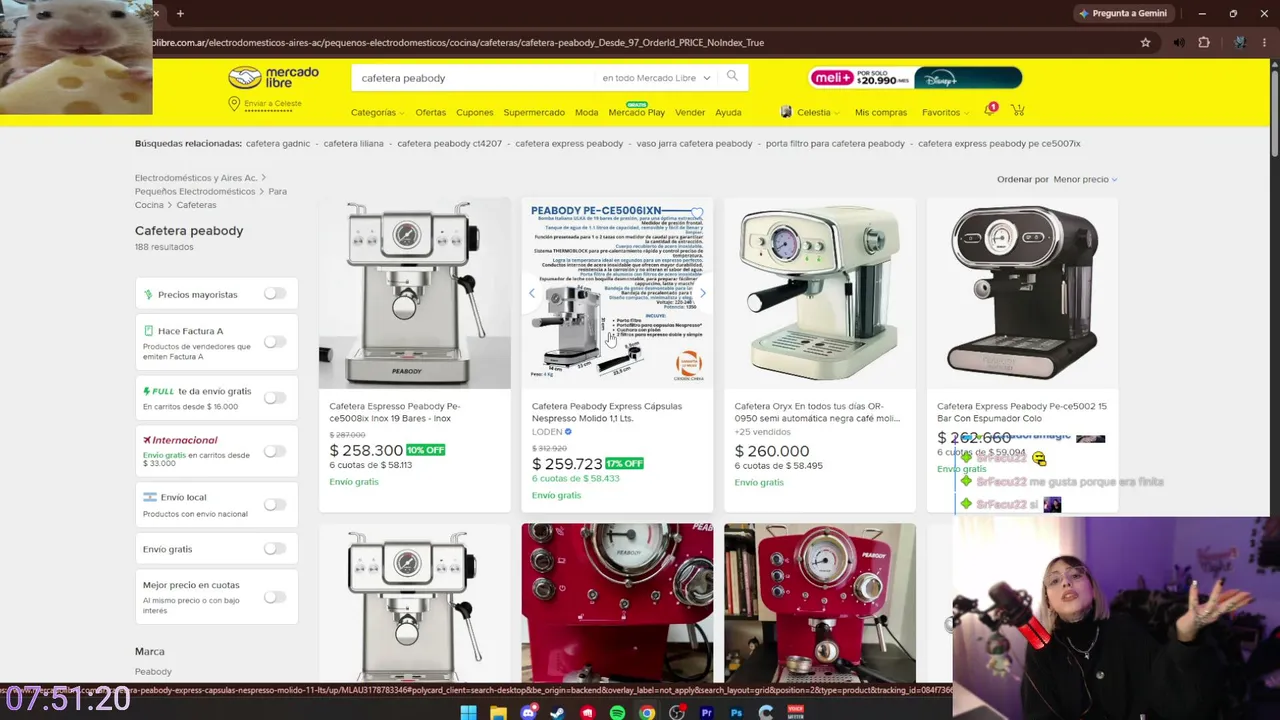Open Premiere Pro from the taskbar
The image size is (1280, 720).
pos(707,712)
